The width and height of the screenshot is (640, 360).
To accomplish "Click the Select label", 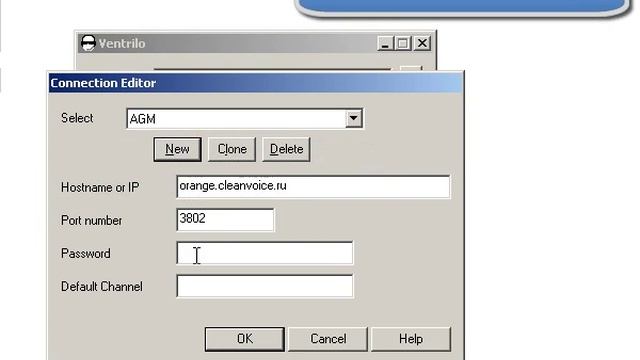I will [x=77, y=118].
